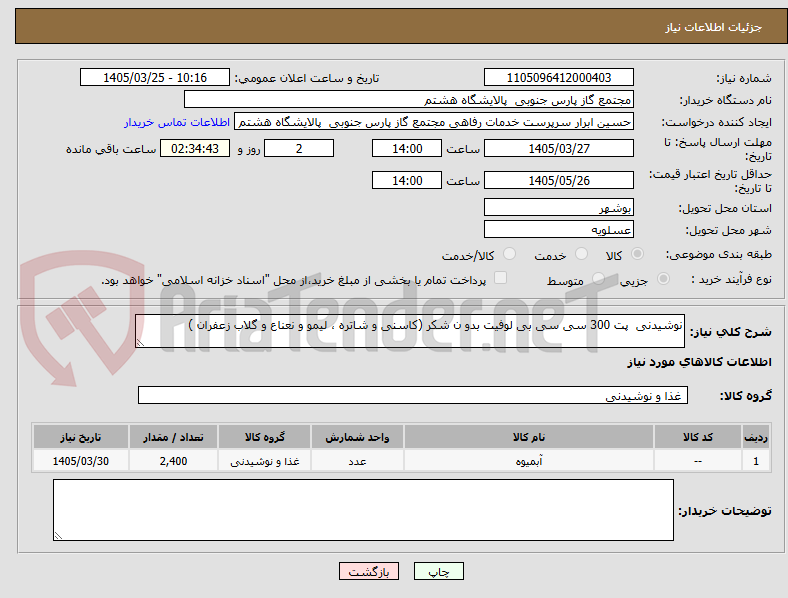Click the announcement date field 1405/03/25 - 10:16
This screenshot has height=598, width=788.
[x=155, y=78]
